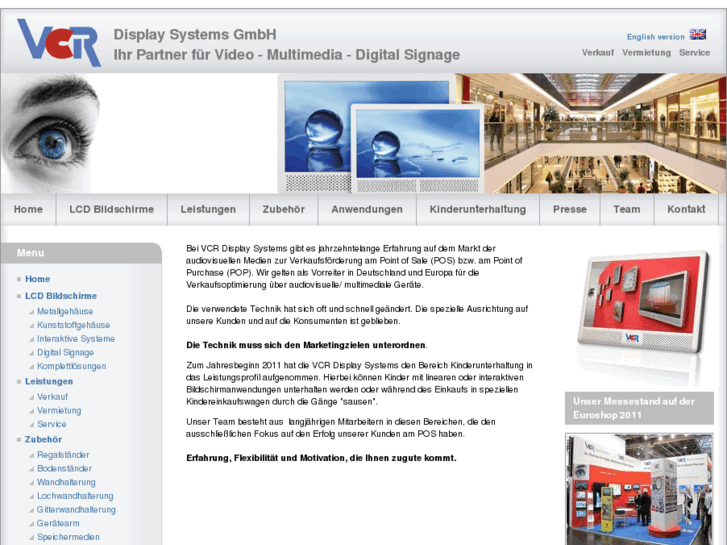Select Wandhalterung in sidebar
This screenshot has width=727, height=545.
click(x=66, y=482)
